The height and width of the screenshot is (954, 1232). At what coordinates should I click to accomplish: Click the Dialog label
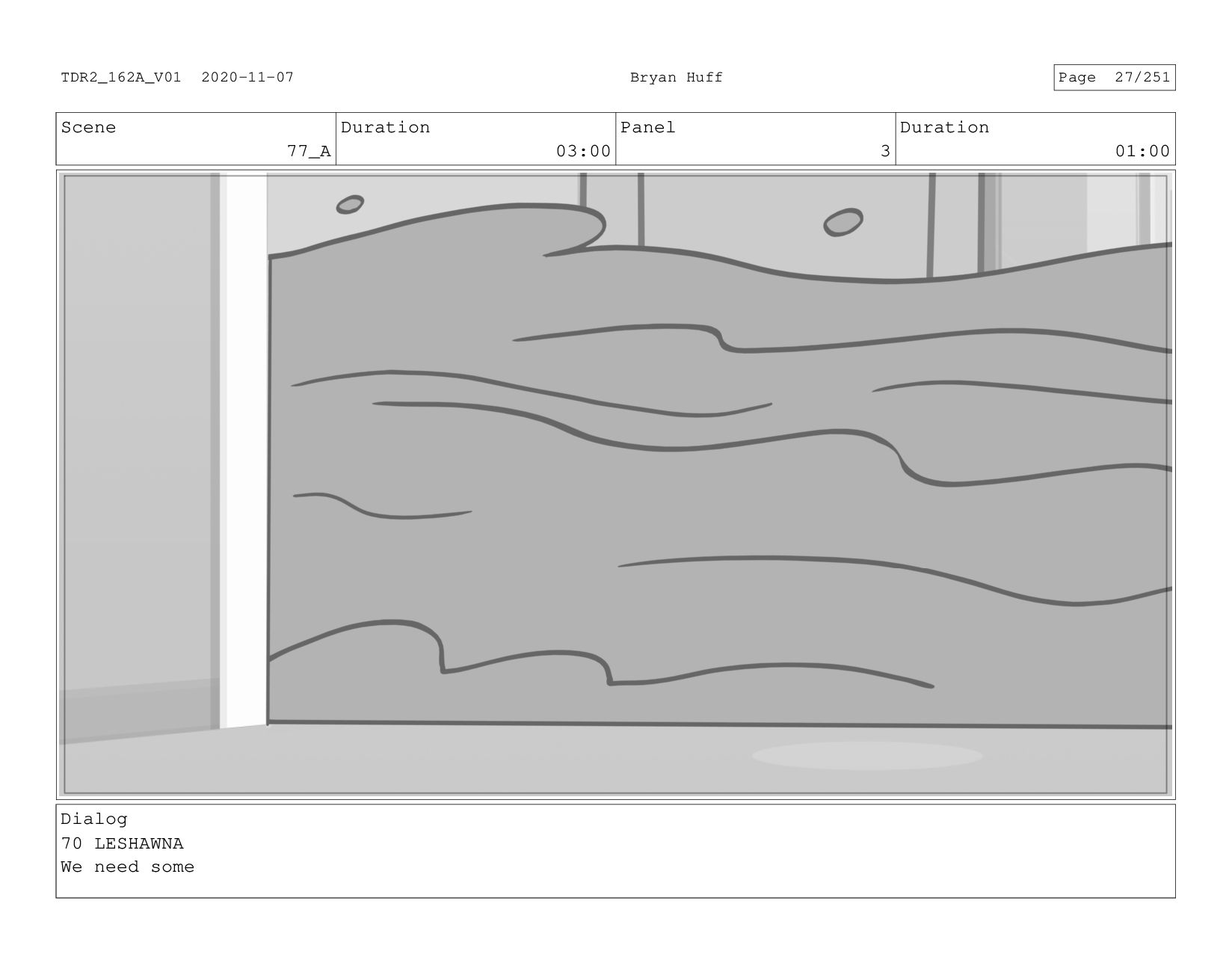pos(94,819)
